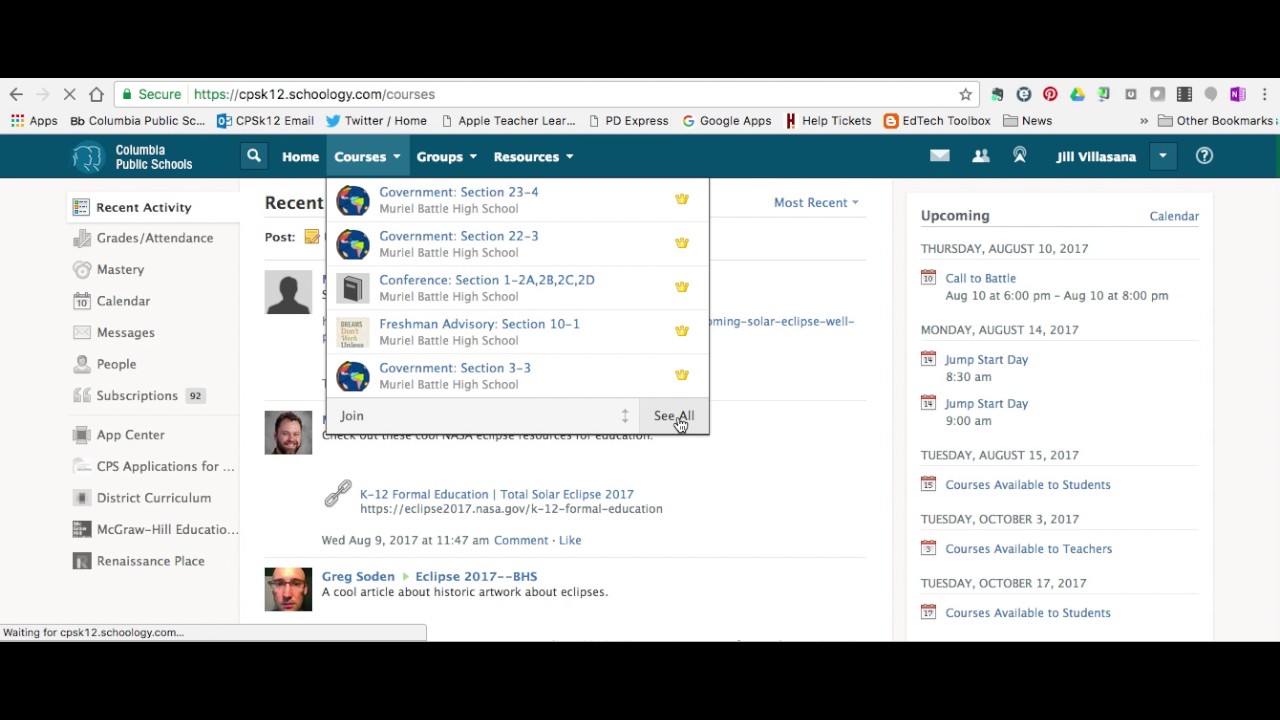The height and width of the screenshot is (720, 1280).
Task: Open the Other Bookmarks folder
Action: (x=1216, y=121)
